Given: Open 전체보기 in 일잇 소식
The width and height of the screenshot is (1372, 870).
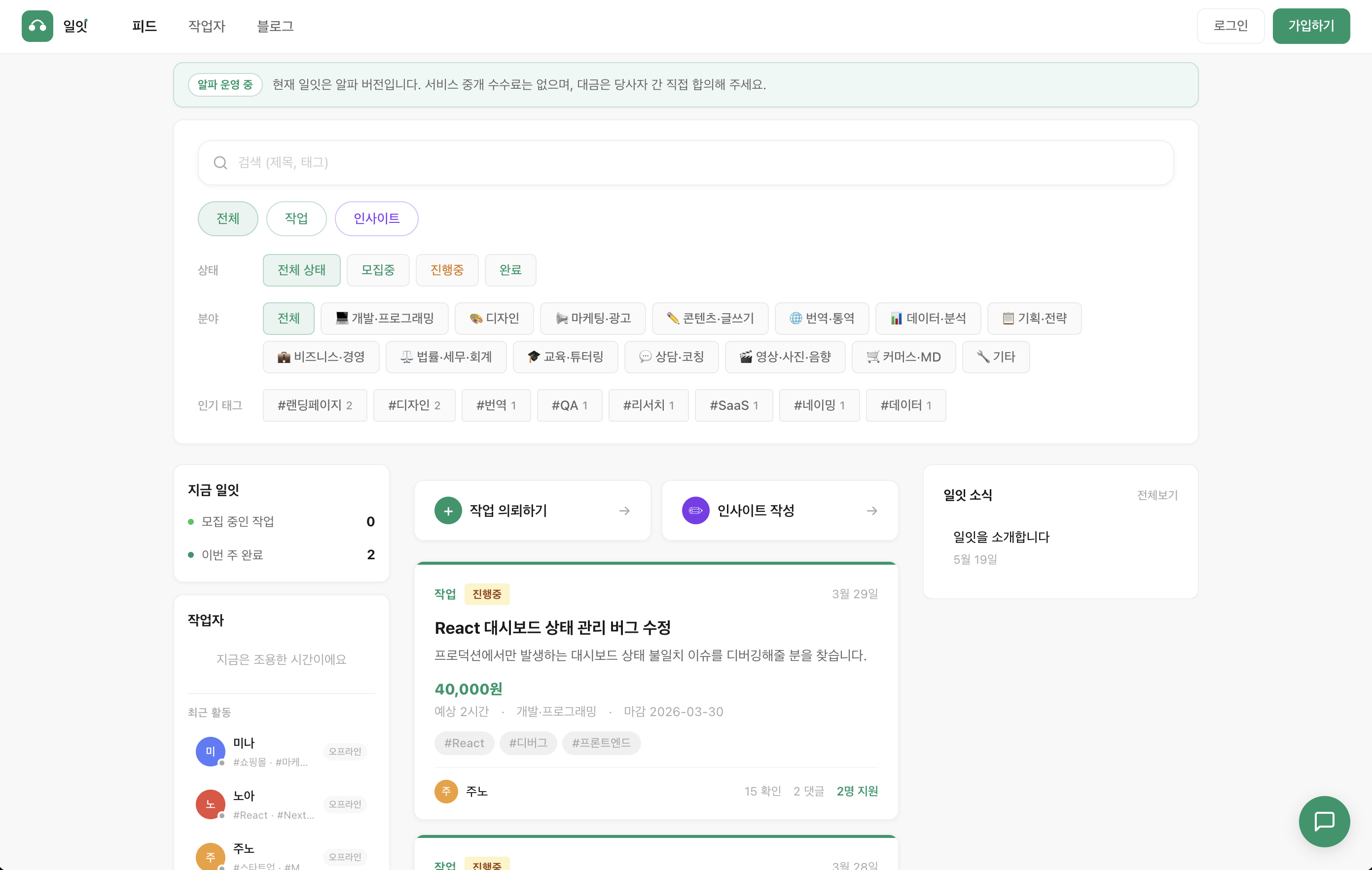Looking at the screenshot, I should pyautogui.click(x=1157, y=495).
